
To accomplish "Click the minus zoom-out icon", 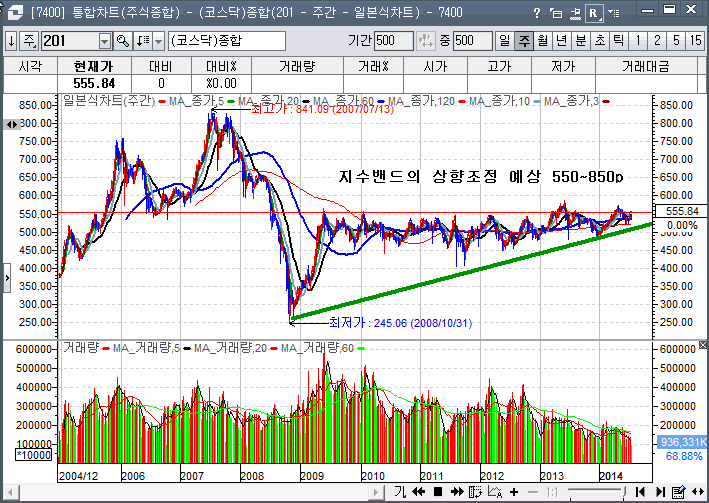I will click(533, 492).
